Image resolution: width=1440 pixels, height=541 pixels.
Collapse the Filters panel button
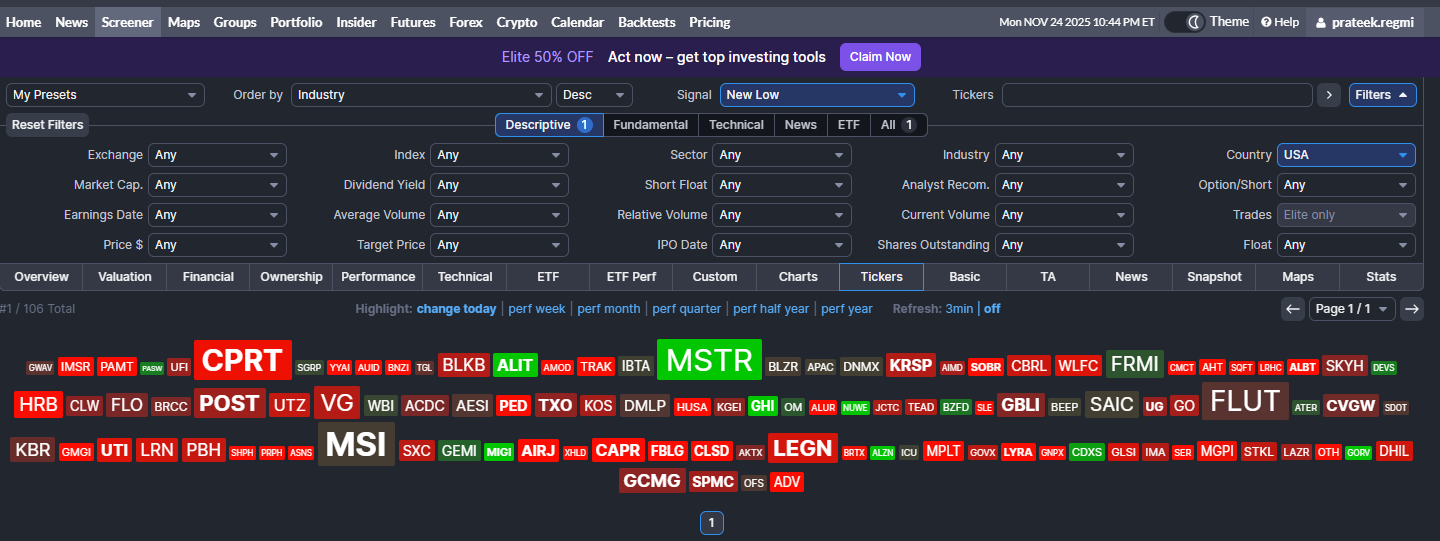coord(1382,95)
